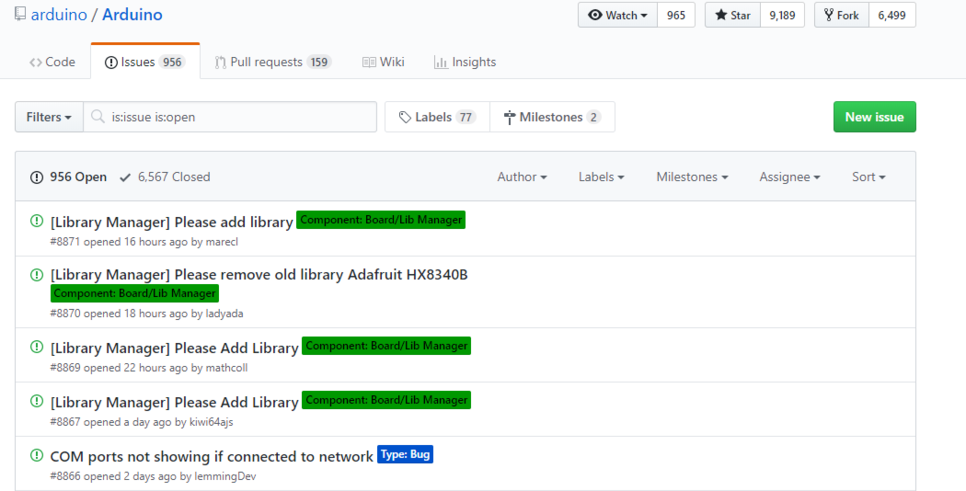Show the 956 Open issues
This screenshot has height=491, width=966.
[x=68, y=177]
